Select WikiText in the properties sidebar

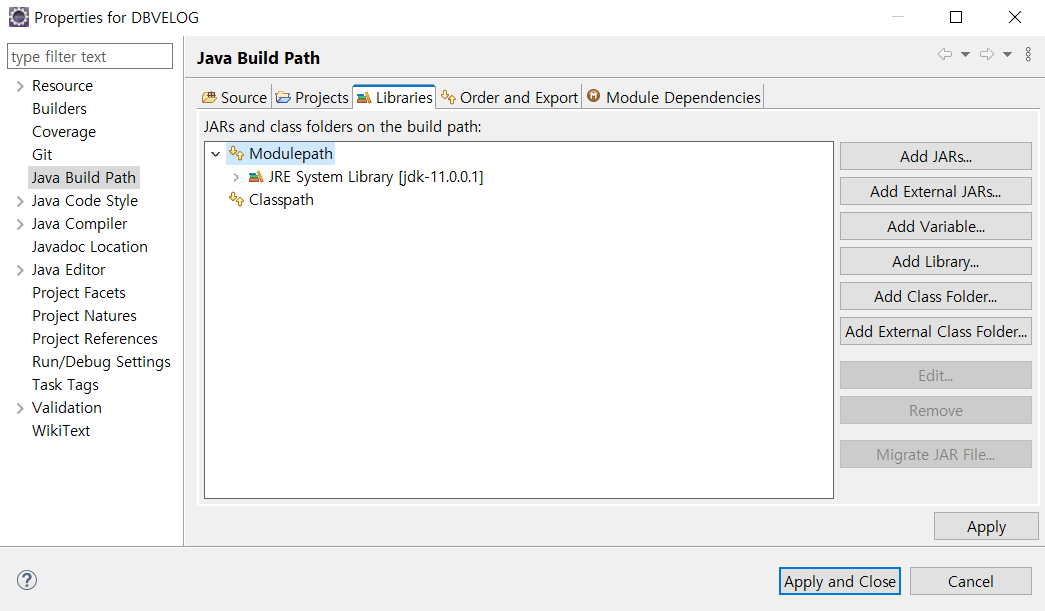click(60, 430)
